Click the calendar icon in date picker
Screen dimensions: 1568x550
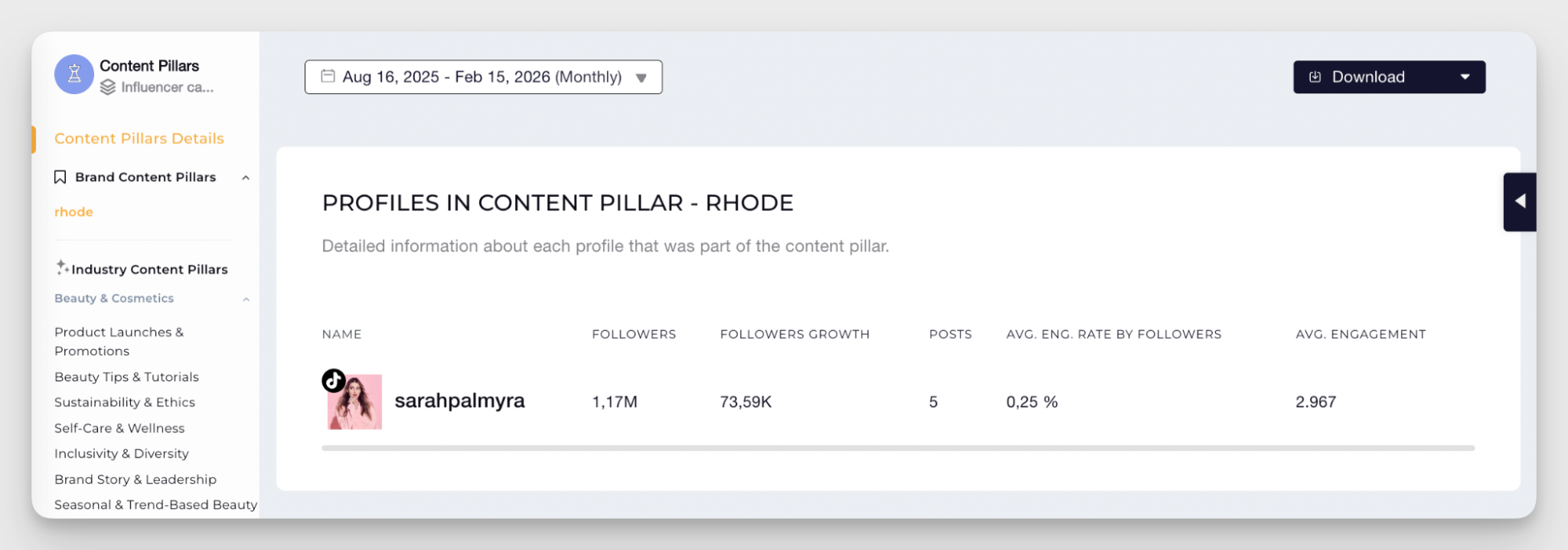(328, 76)
